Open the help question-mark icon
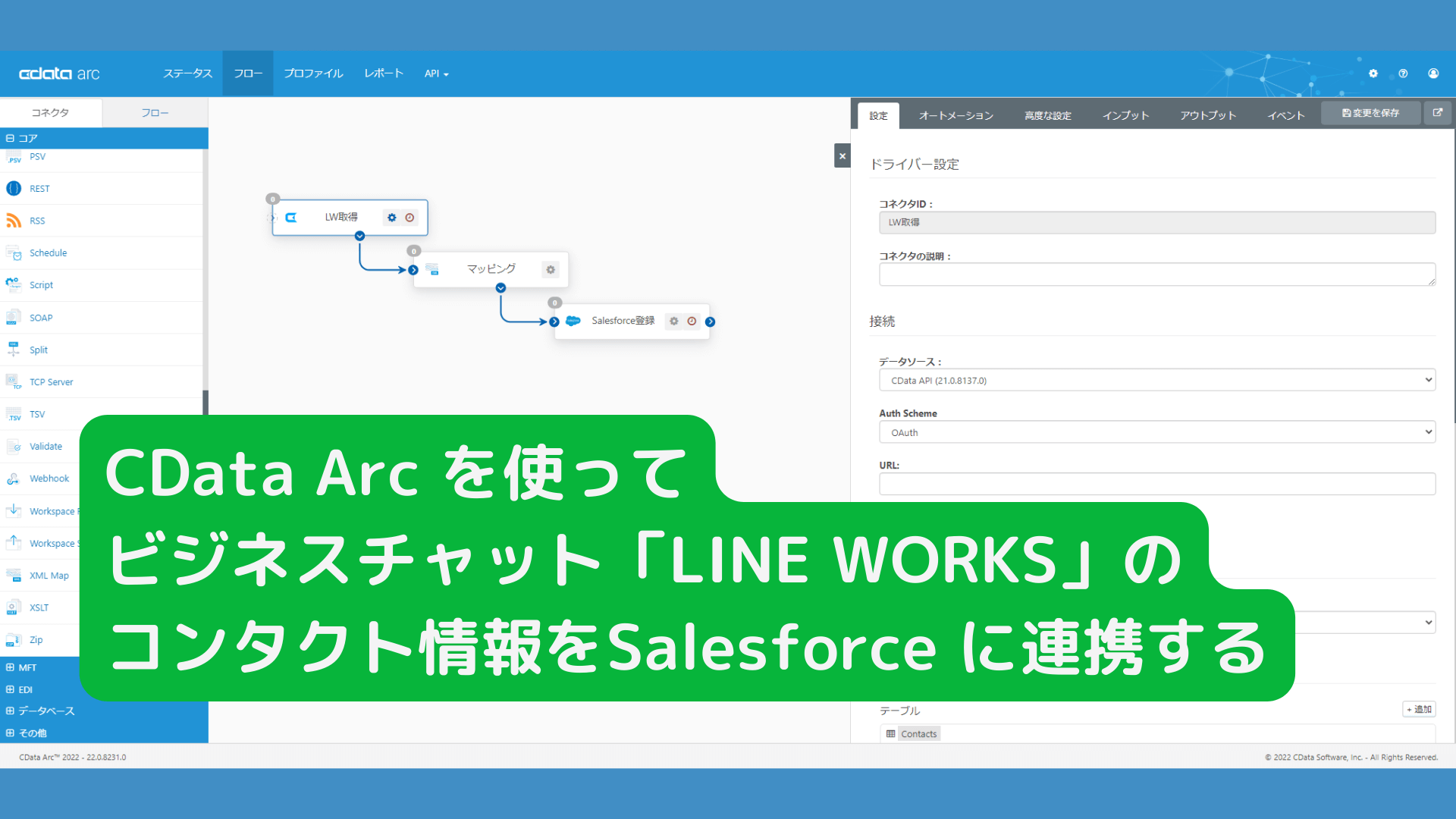This screenshot has width=1456, height=819. click(x=1403, y=74)
